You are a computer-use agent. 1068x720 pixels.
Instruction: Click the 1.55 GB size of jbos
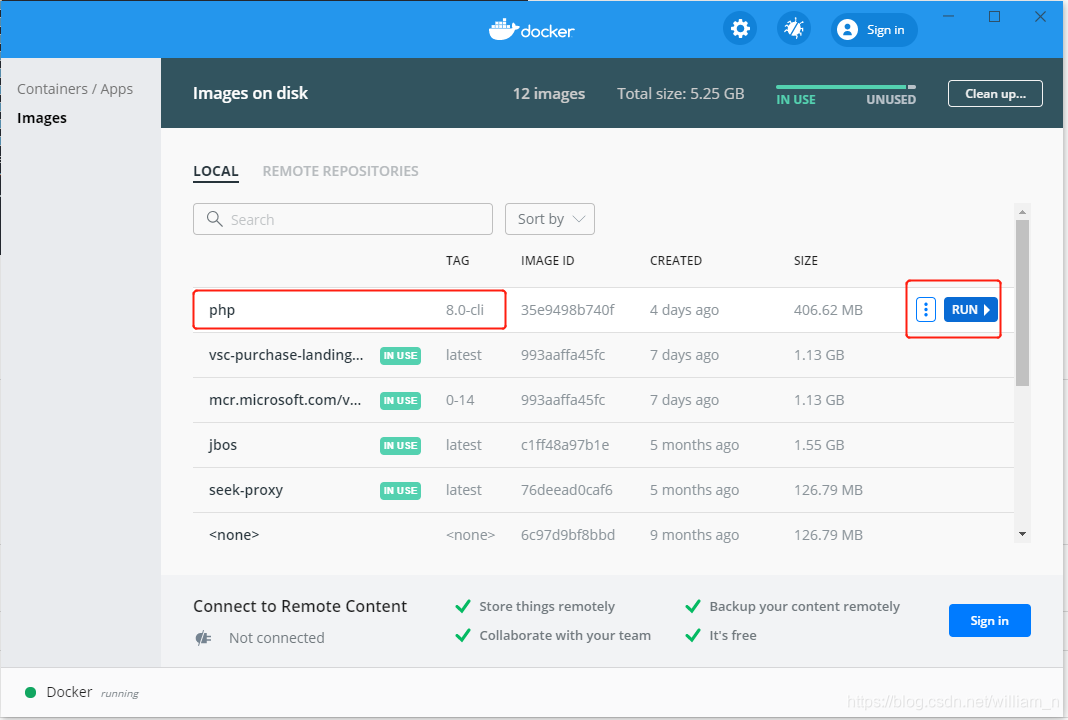point(819,445)
